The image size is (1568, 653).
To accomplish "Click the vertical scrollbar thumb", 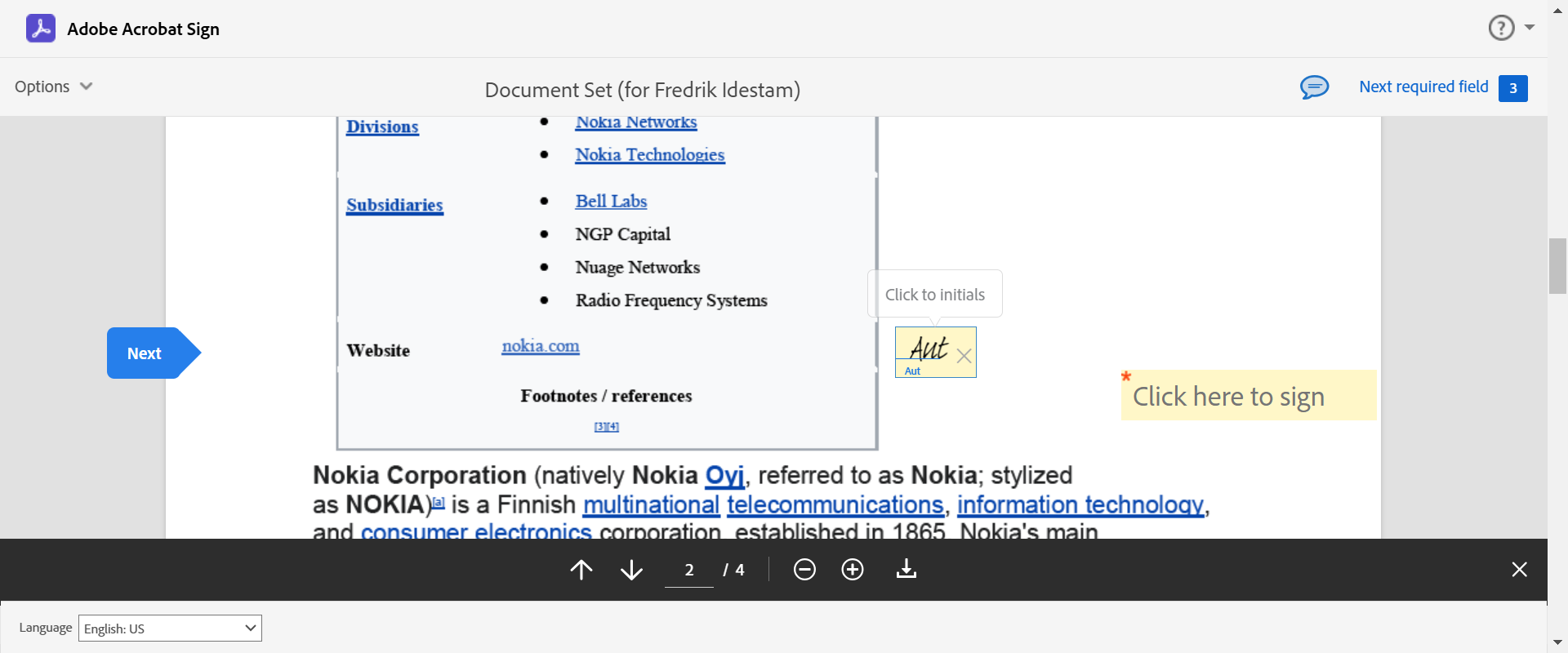I will tap(1557, 266).
